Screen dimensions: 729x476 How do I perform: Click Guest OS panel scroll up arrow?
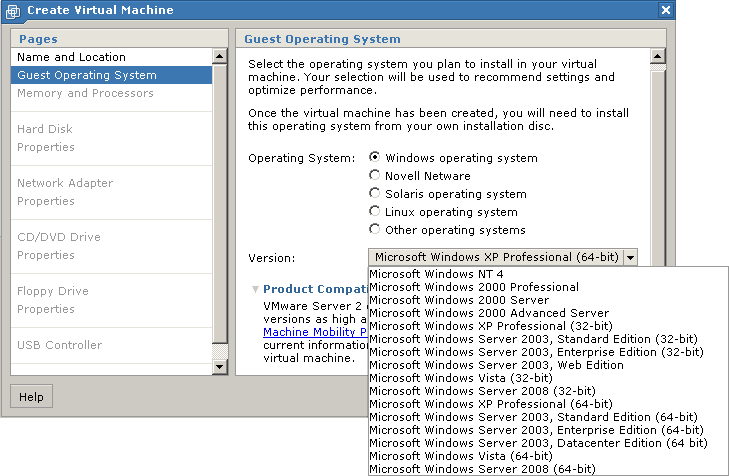click(658, 56)
